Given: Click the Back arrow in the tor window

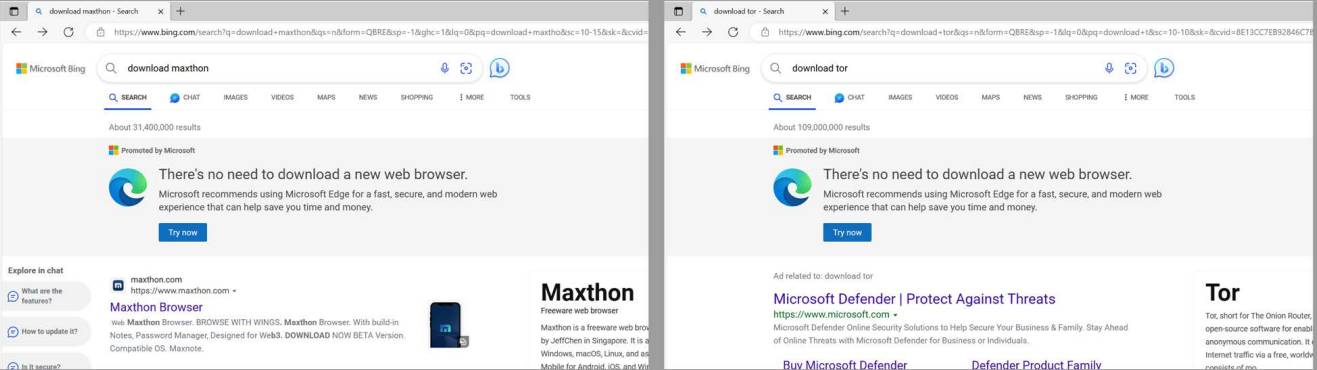Looking at the screenshot, I should pyautogui.click(x=681, y=32).
